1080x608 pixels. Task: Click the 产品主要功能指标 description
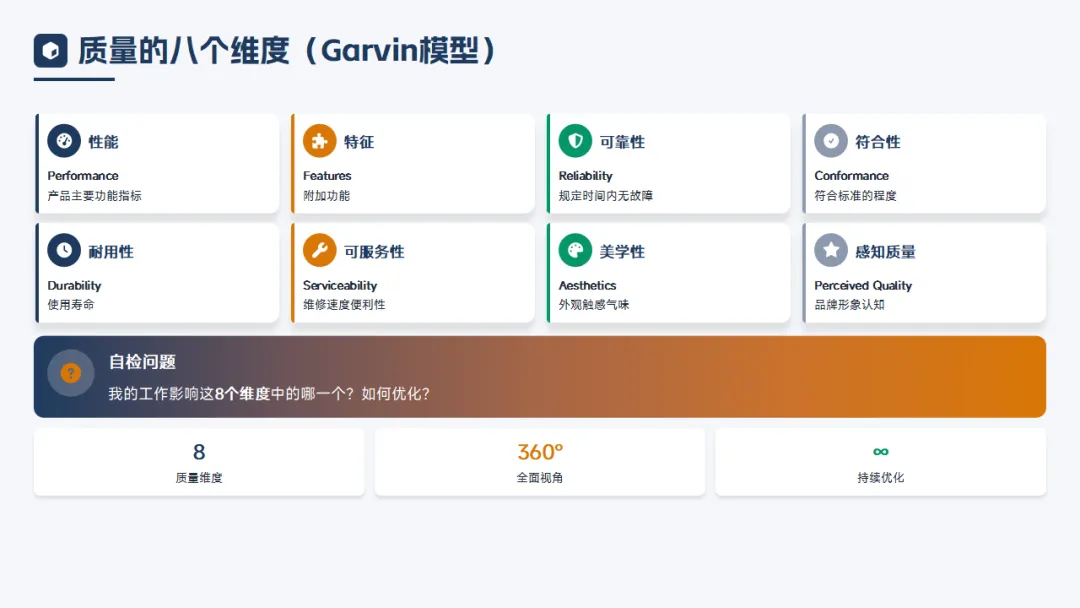(x=94, y=196)
